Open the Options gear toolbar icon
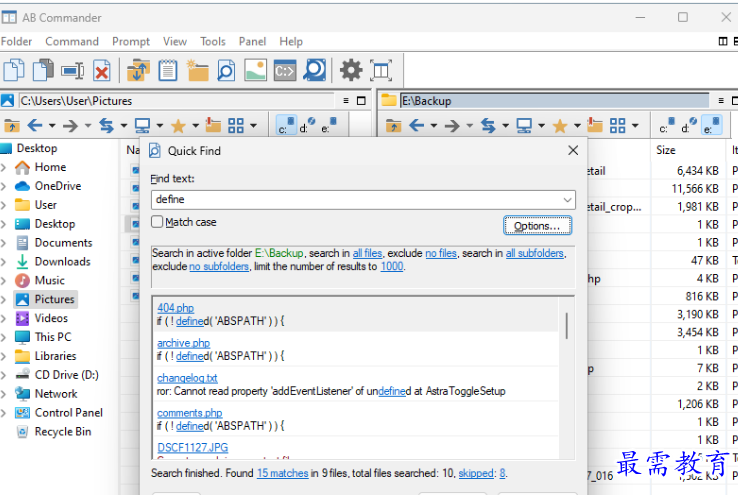This screenshot has width=738, height=495. click(x=351, y=70)
